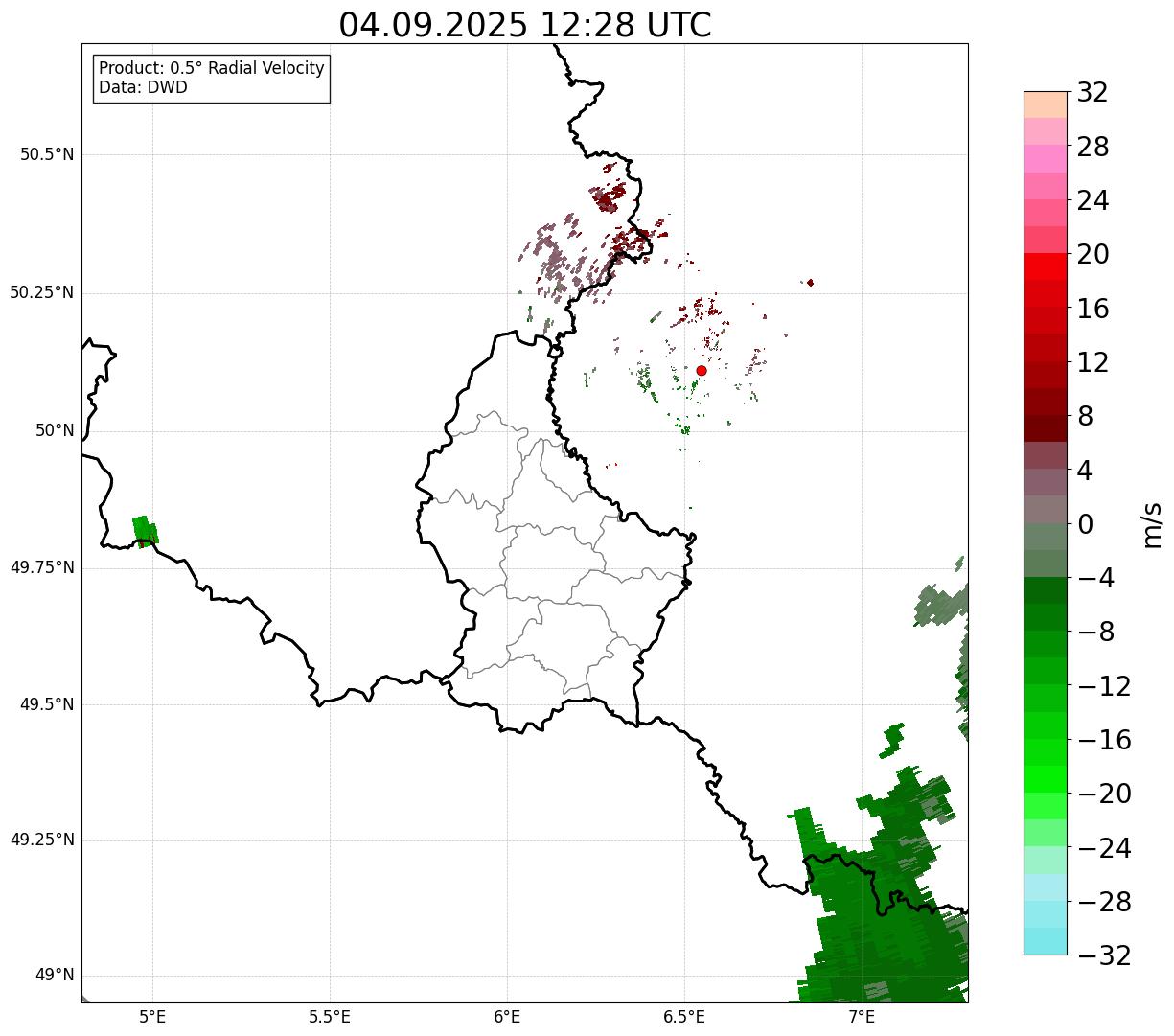The width and height of the screenshot is (1174, 1036).
Task: Click the "Product: 0.5° Radial Velocity" legend line
Action: click(212, 69)
